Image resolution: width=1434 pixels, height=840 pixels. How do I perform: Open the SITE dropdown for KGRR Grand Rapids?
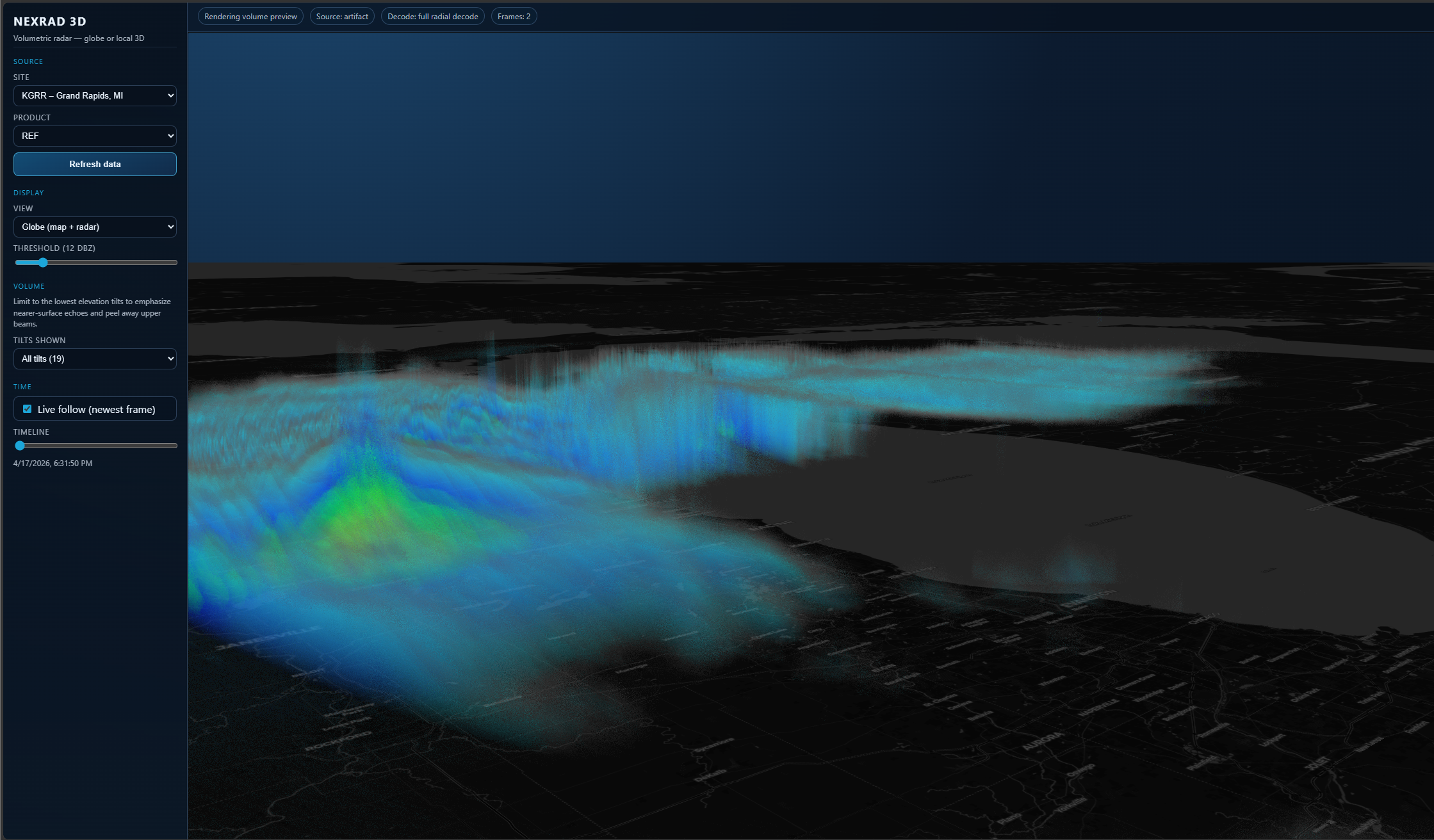[x=95, y=95]
